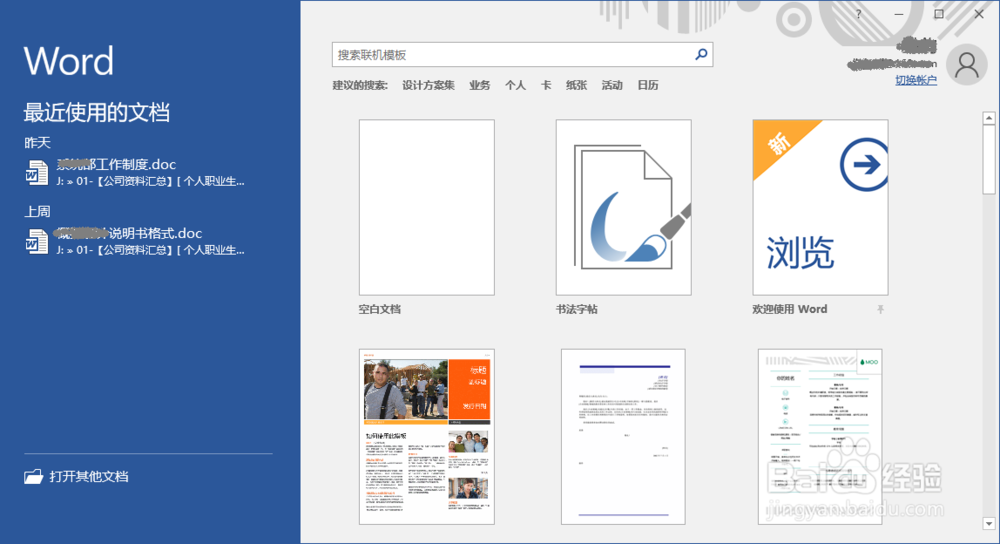Pin the 欢迎使用 Word template

click(x=880, y=309)
